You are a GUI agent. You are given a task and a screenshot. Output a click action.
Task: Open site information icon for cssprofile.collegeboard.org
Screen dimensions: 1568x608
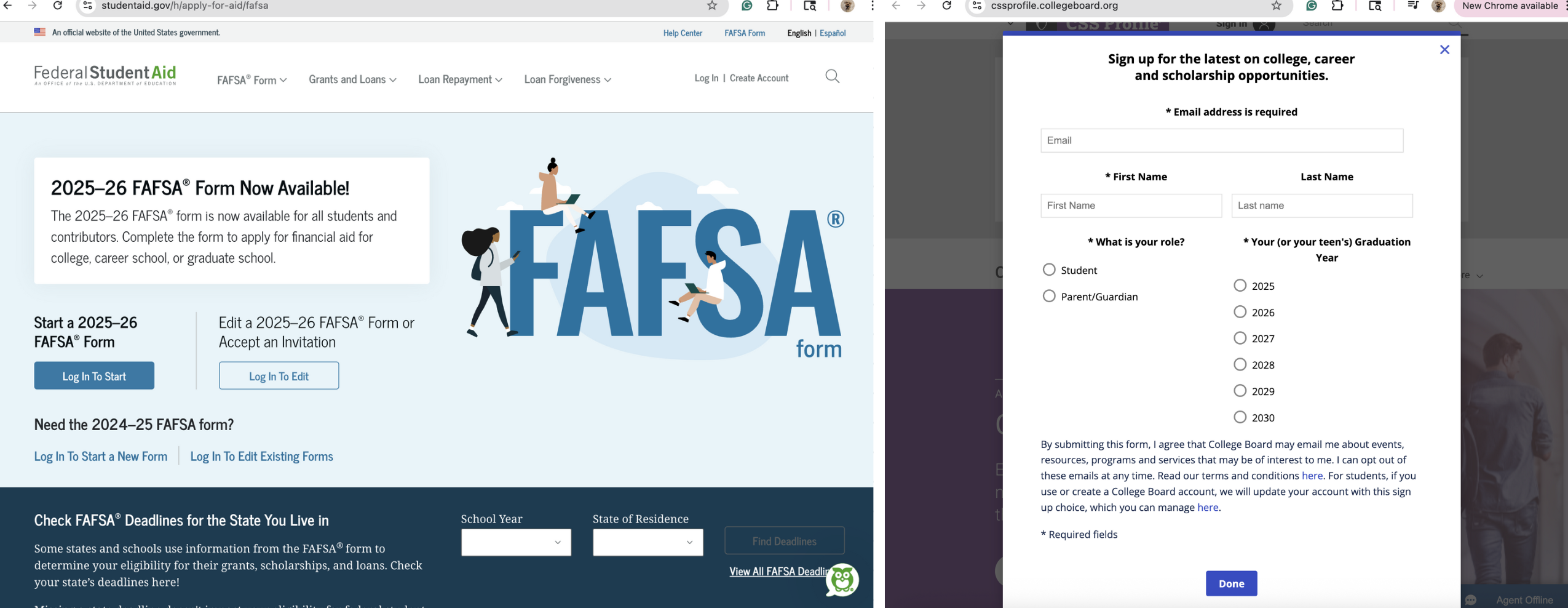click(976, 6)
